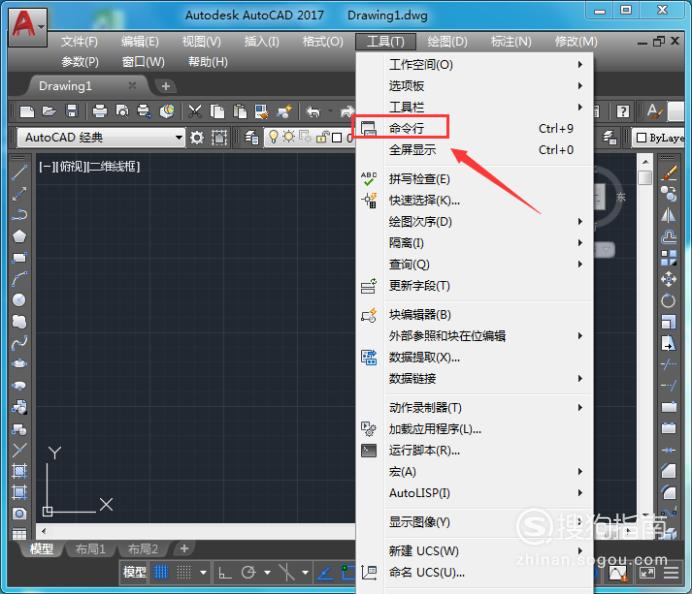The height and width of the screenshot is (594, 692).
Task: Select the Move tool in Modify toolbar
Action: (x=669, y=279)
